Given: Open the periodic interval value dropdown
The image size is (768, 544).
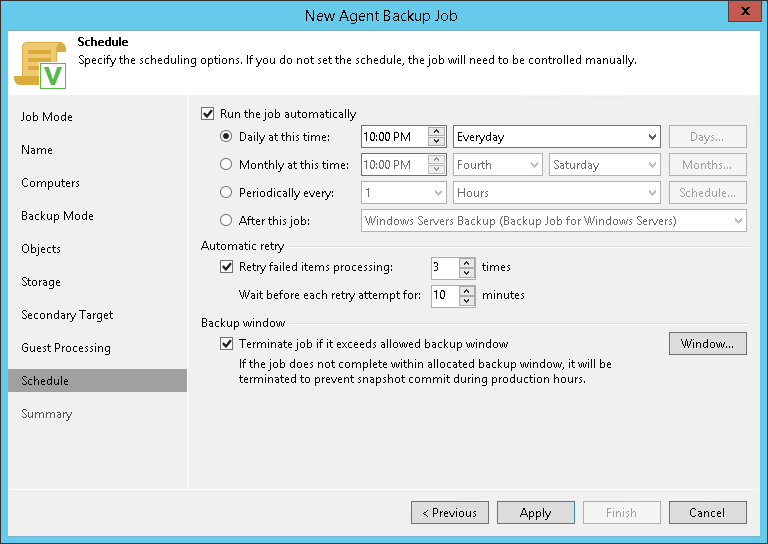Looking at the screenshot, I should 404,192.
